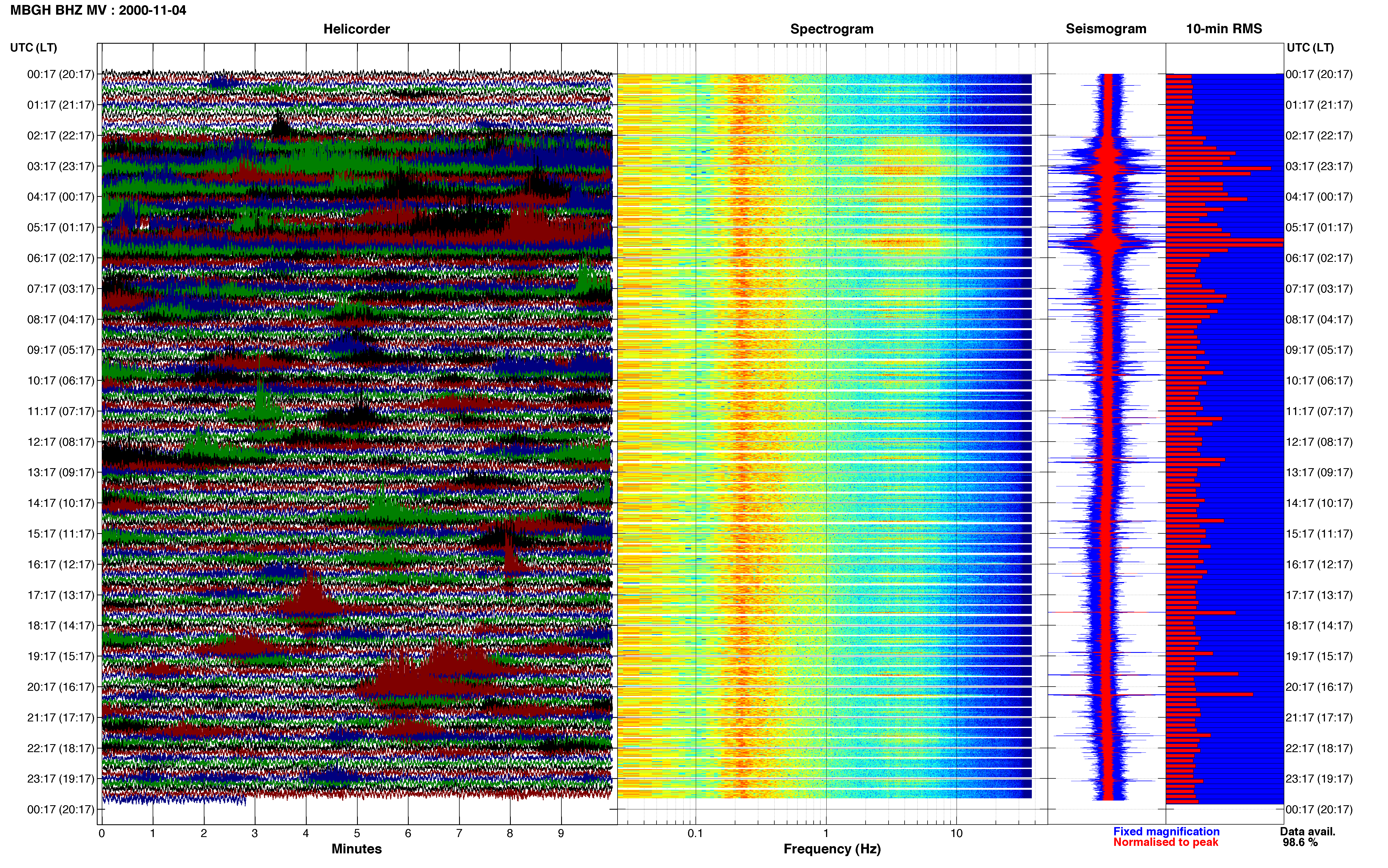Click right time label 22:17 (18:17)
Viewport: 1388px width, 868px height.
pos(1319,748)
